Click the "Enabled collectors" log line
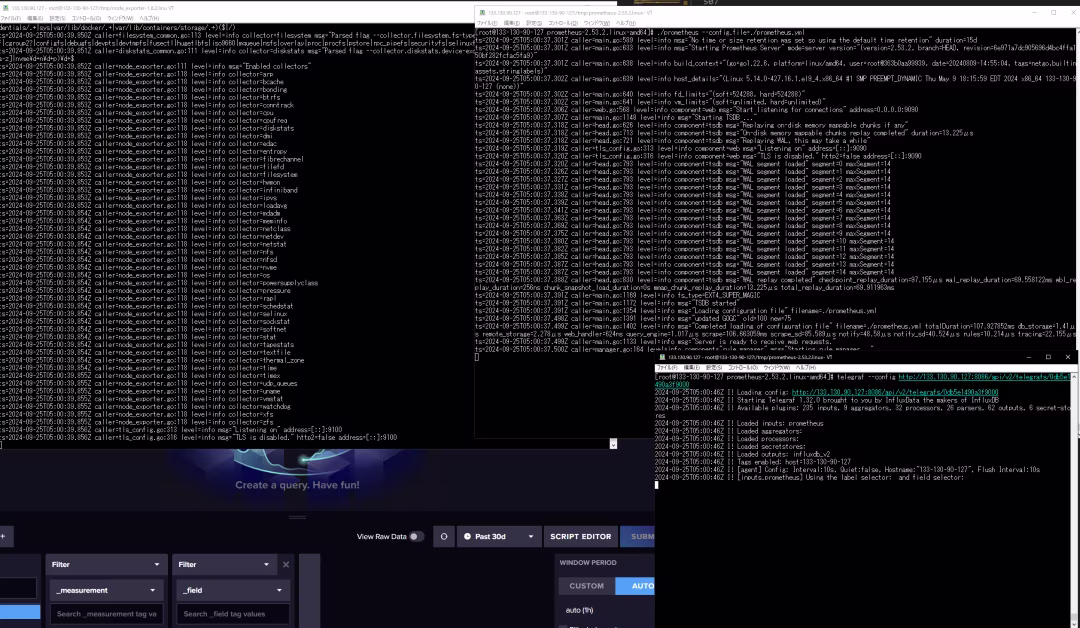The height and width of the screenshot is (628, 1080). click(156, 66)
